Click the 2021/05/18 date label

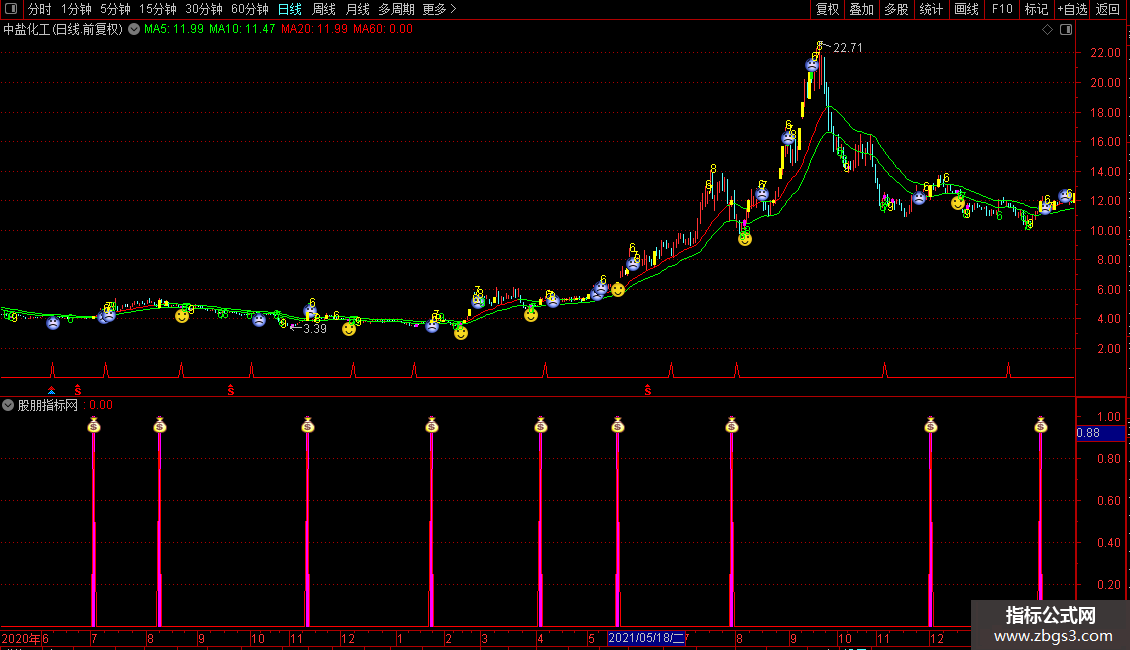(x=646, y=638)
